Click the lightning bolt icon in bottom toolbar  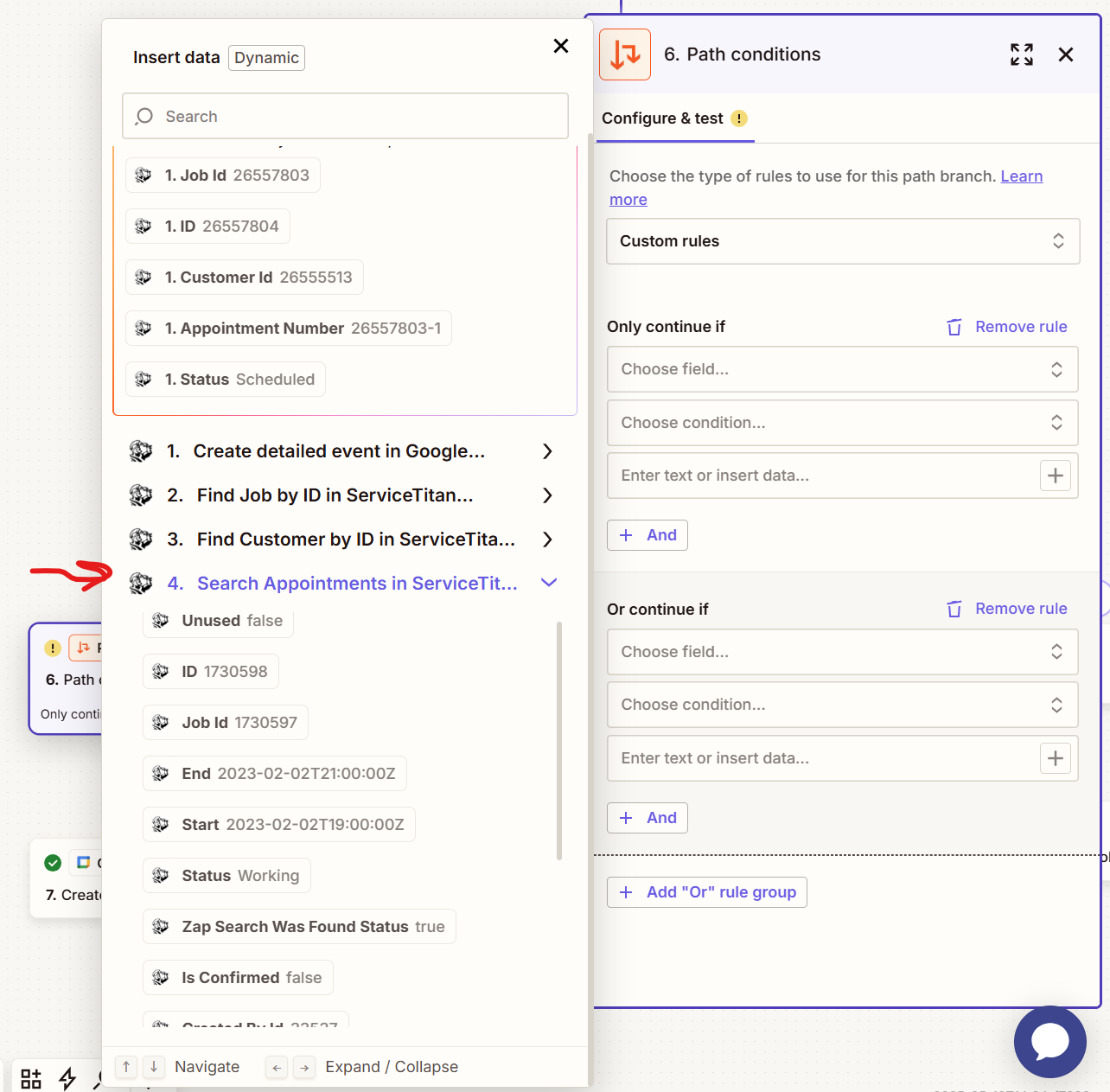tap(67, 1078)
